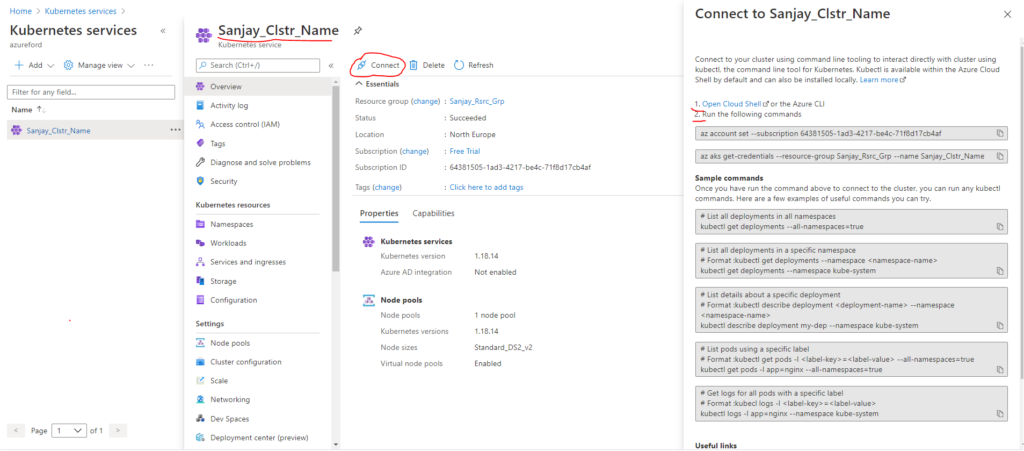Open Diagnose and solve problems
This screenshot has height=451, width=1024.
[259, 162]
